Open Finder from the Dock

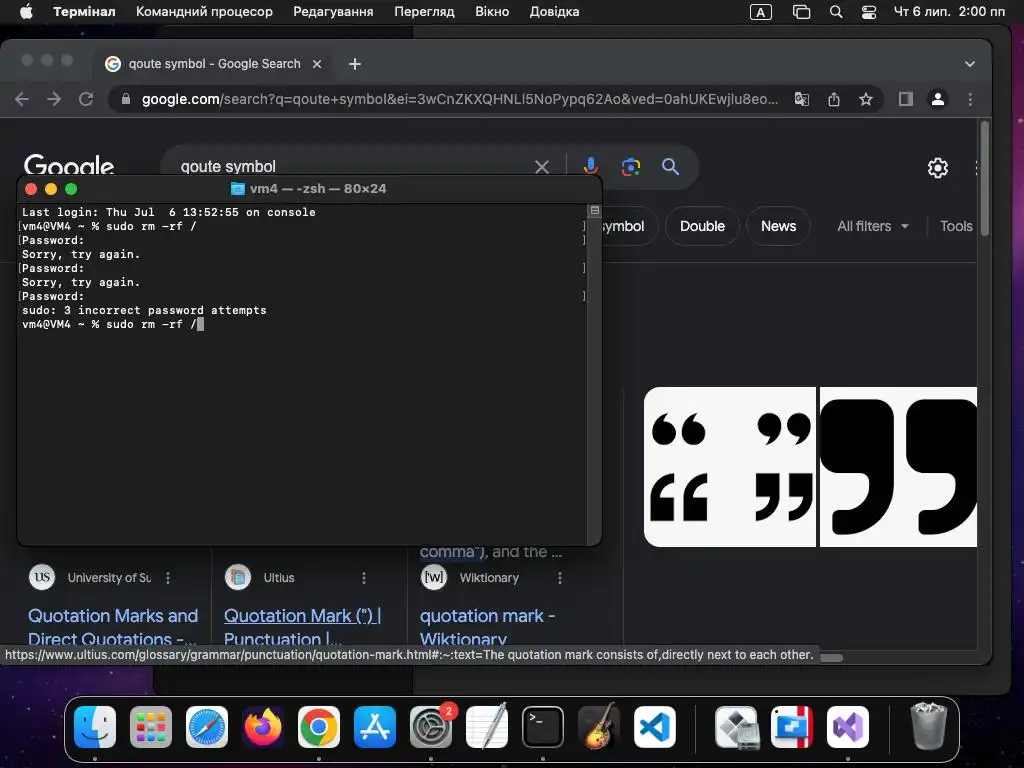point(95,727)
